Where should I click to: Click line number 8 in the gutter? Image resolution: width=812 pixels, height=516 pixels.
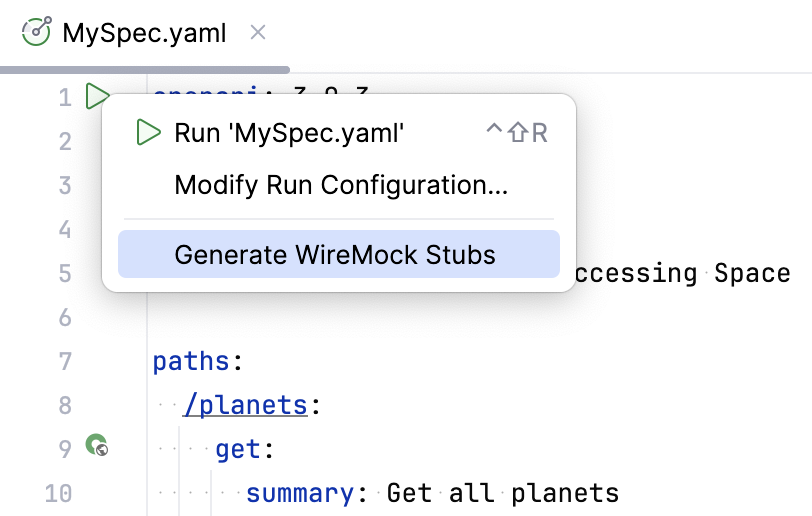[x=65, y=405]
